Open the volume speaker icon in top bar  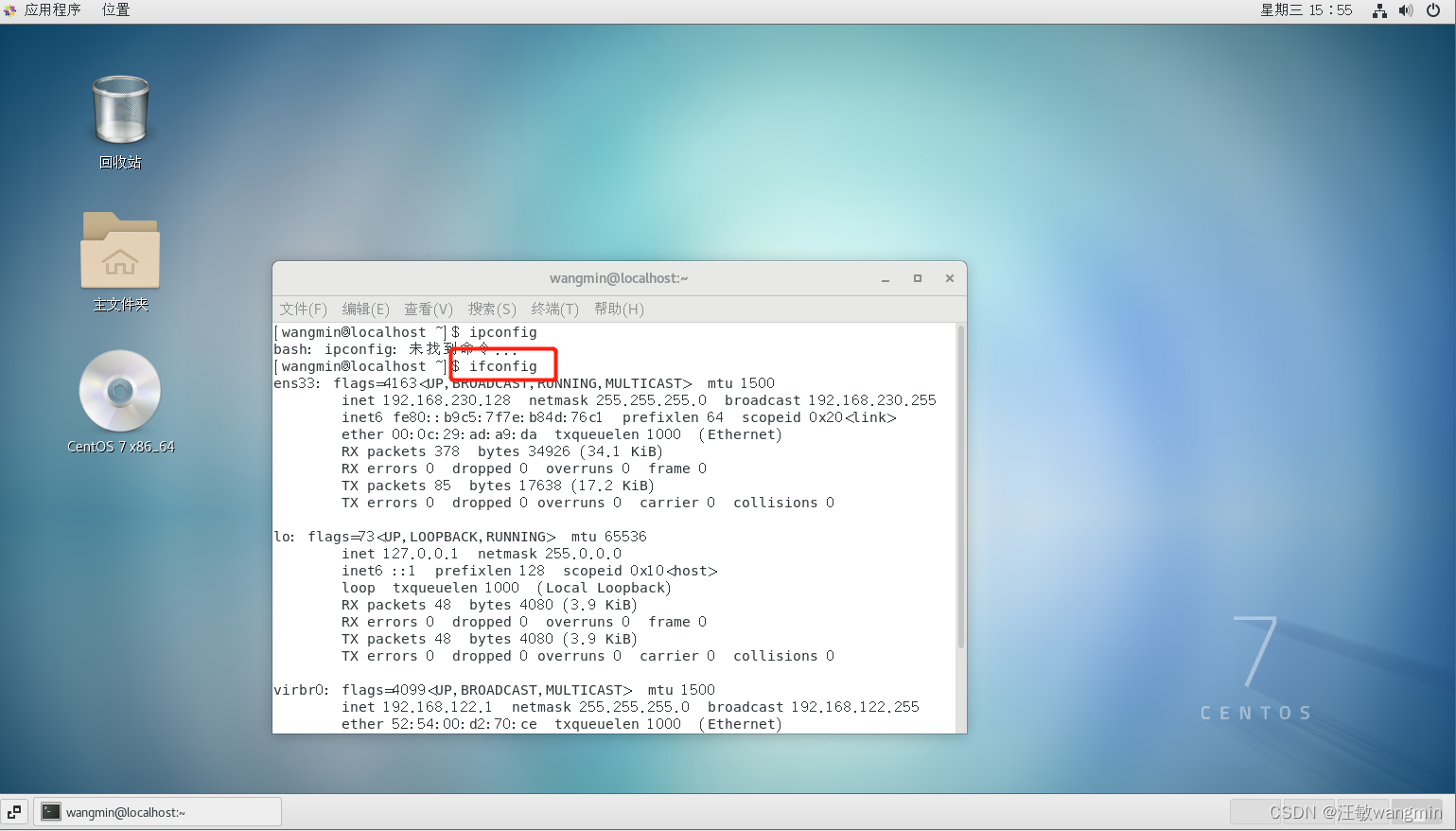1406,10
